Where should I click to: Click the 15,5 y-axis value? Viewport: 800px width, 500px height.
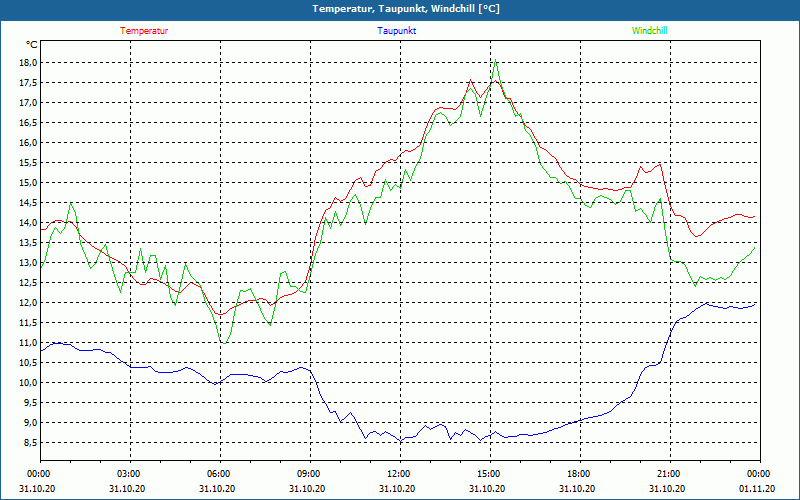[29, 163]
